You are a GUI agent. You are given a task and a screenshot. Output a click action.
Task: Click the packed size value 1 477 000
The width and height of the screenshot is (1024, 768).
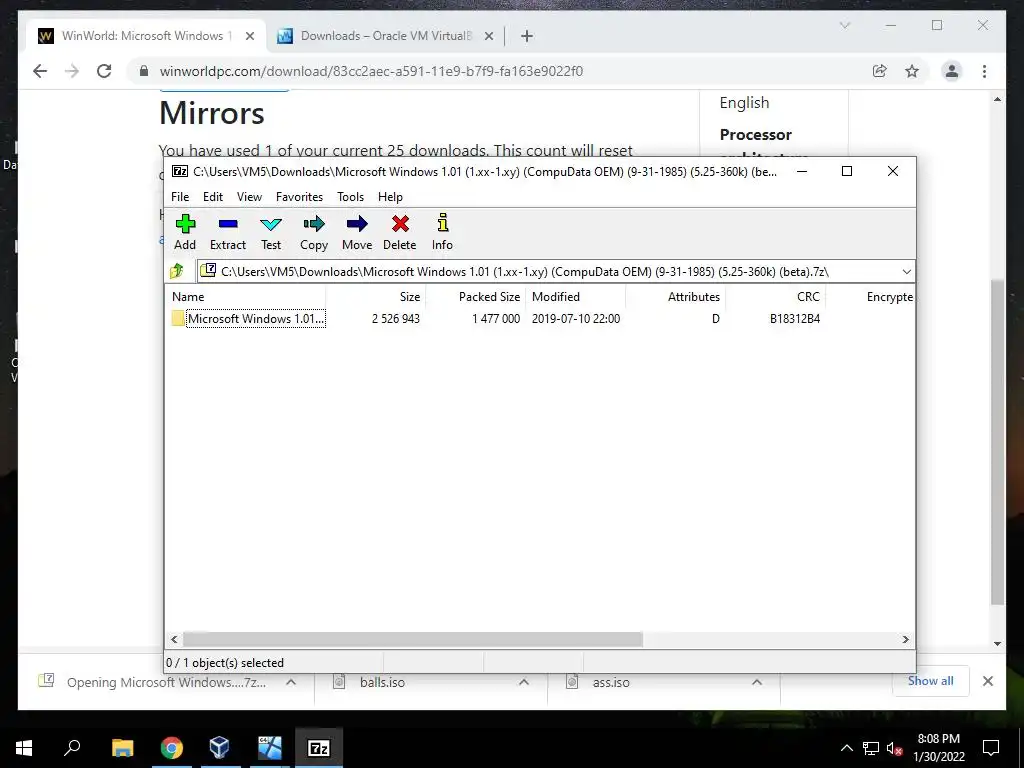[x=496, y=319]
